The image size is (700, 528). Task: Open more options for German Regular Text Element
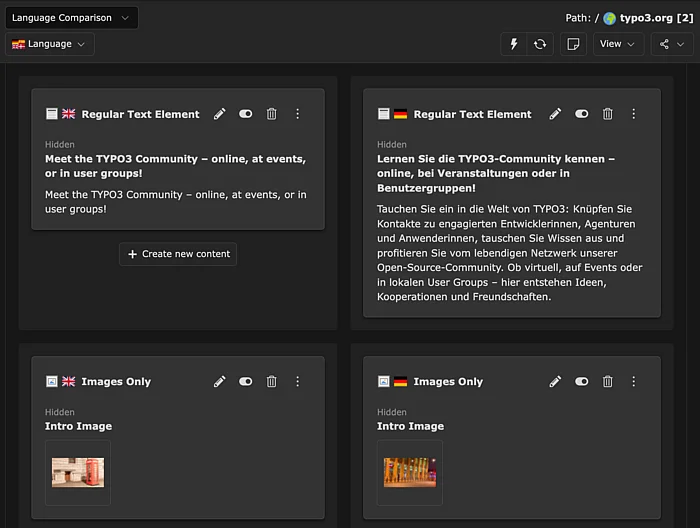coord(633,114)
